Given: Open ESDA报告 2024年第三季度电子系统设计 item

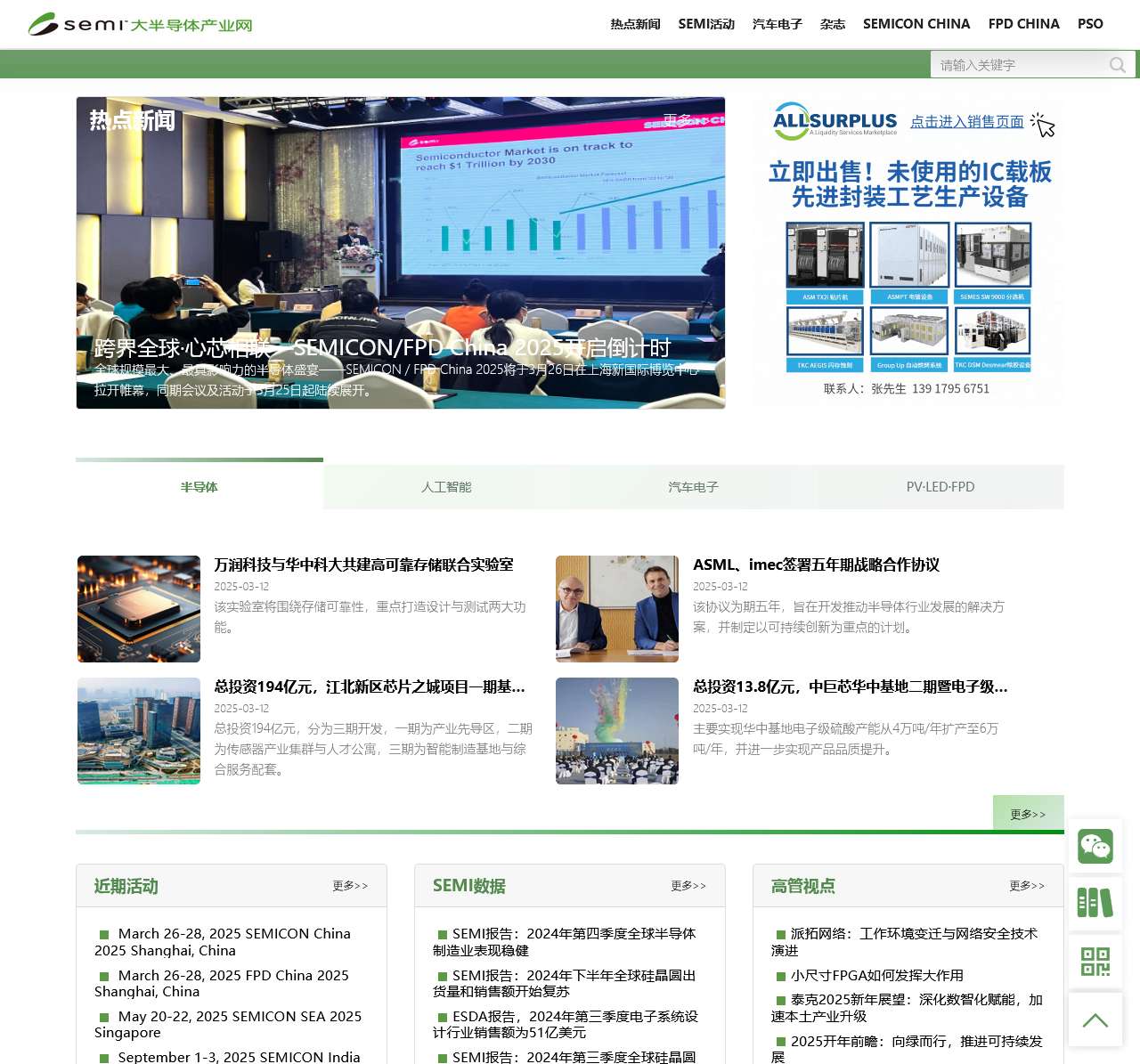Looking at the screenshot, I should click(566, 1025).
